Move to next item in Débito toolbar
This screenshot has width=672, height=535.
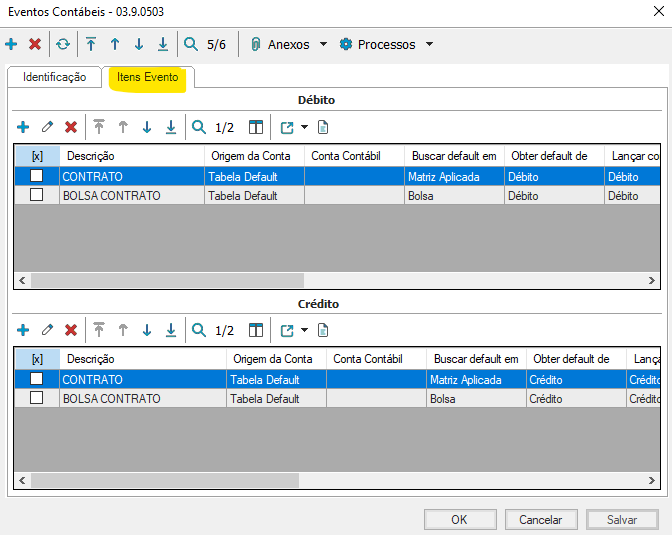(147, 127)
